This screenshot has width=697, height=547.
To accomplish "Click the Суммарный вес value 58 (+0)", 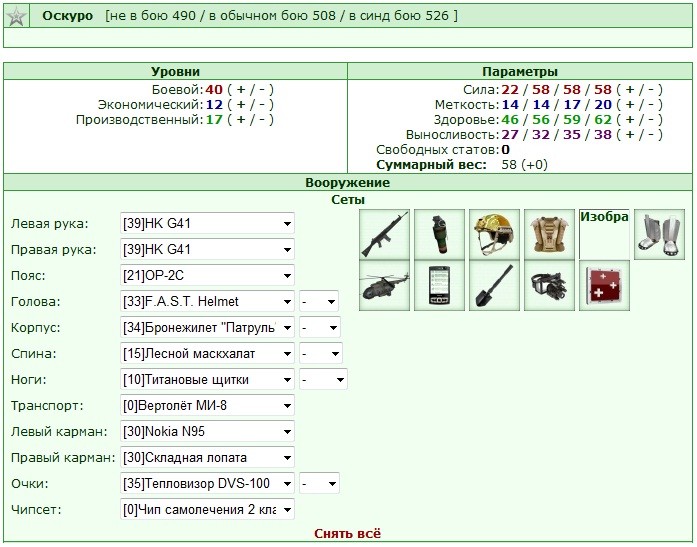I will tap(525, 165).
